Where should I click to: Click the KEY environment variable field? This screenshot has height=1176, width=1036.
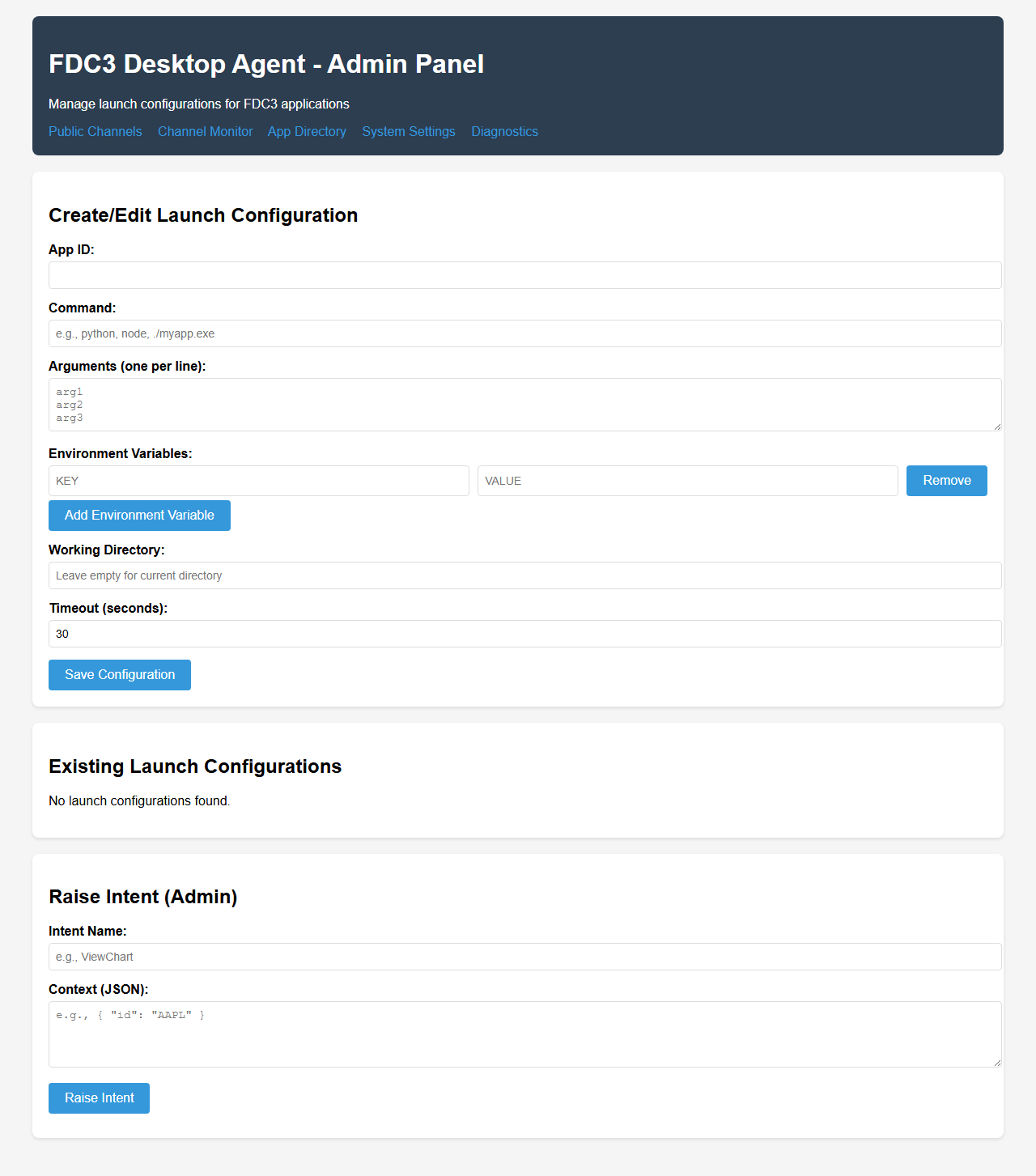point(258,480)
